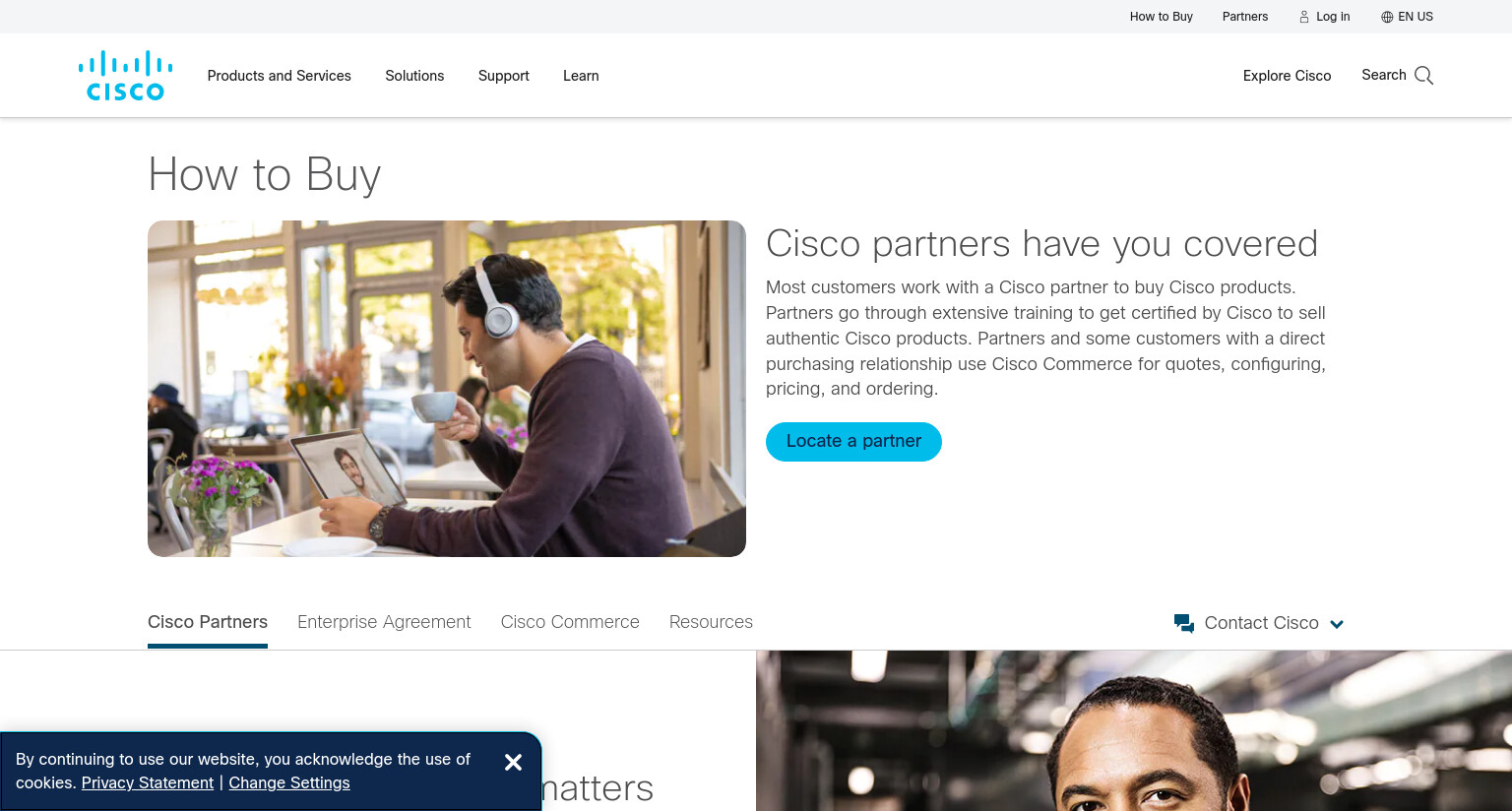Click the Cisco logo

125,76
